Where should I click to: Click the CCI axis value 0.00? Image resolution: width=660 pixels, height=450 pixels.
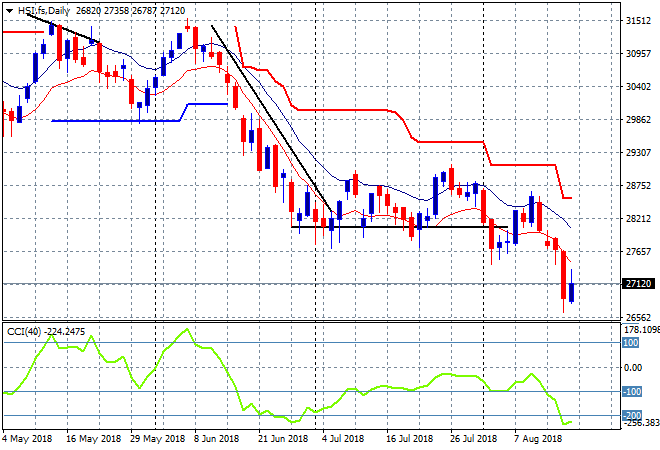tap(633, 367)
